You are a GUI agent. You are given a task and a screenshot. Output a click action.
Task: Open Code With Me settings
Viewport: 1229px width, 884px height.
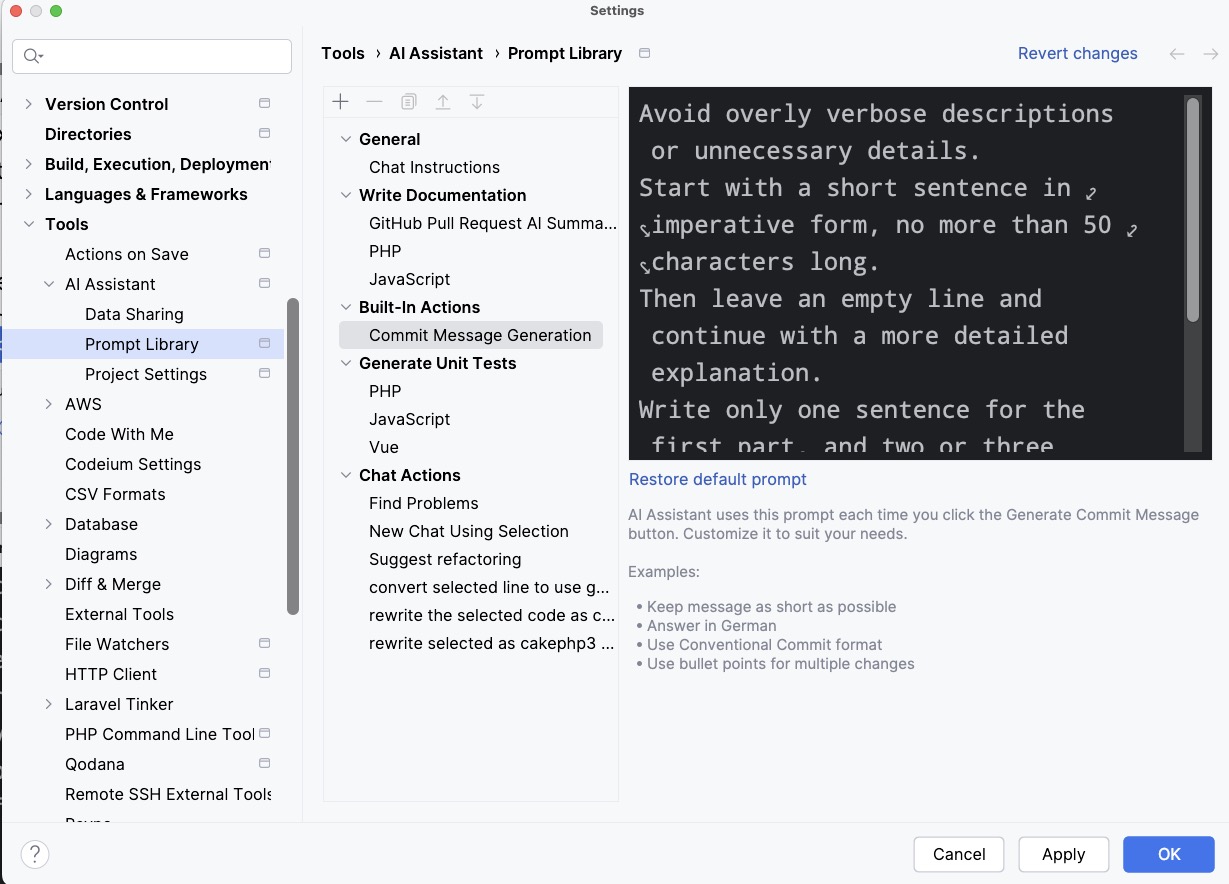(119, 434)
